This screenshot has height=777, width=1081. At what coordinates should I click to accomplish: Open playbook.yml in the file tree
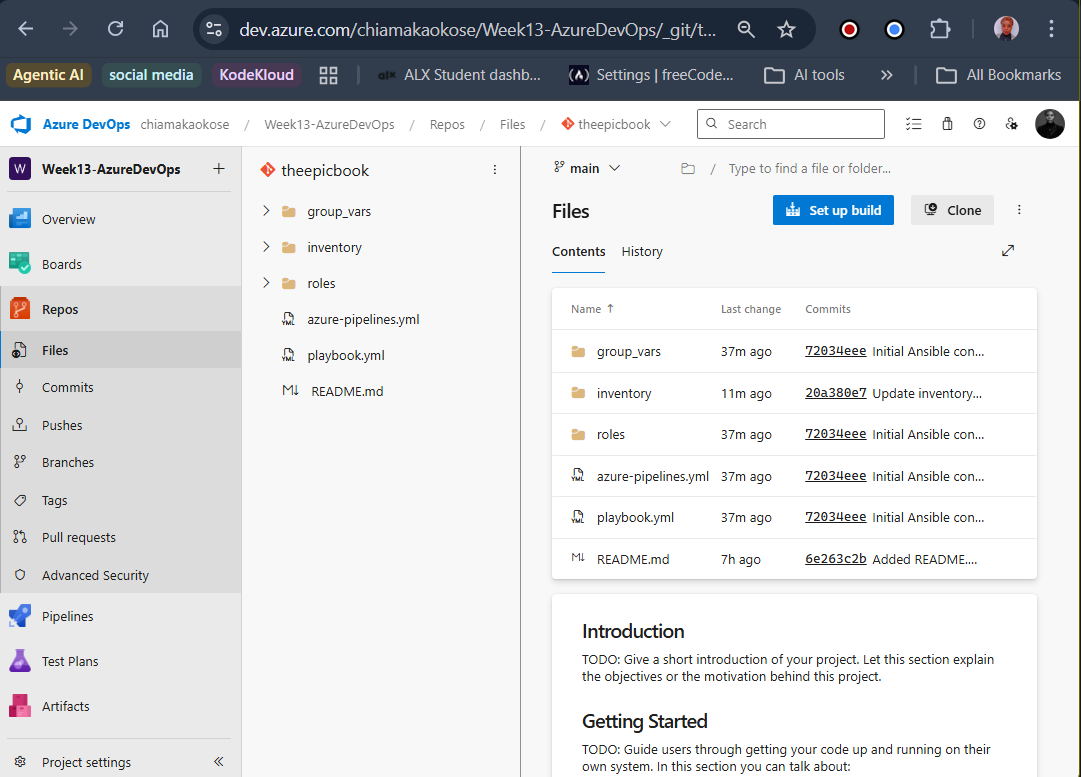click(x=345, y=355)
